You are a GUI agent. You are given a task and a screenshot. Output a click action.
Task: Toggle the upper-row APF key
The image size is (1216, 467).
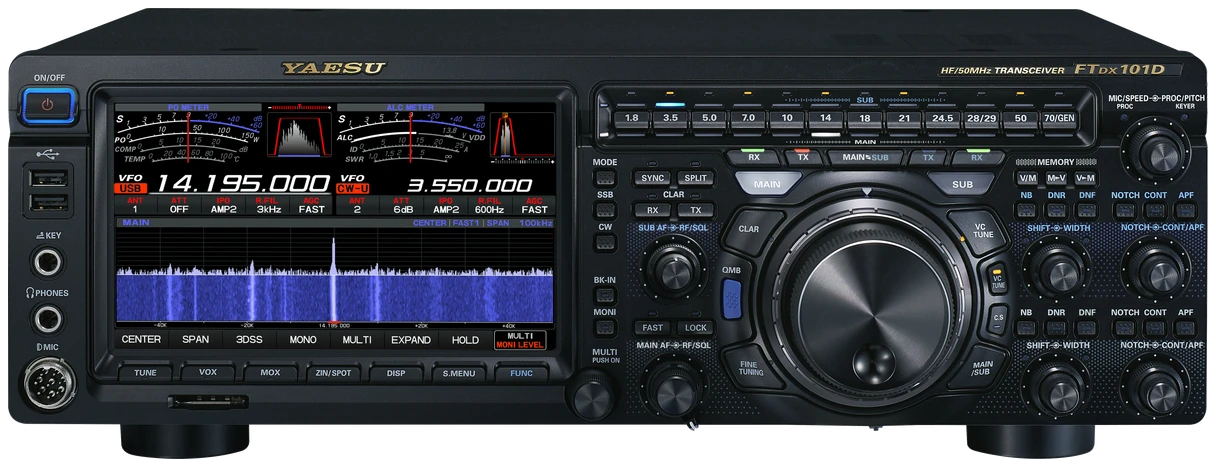pyautogui.click(x=1186, y=210)
